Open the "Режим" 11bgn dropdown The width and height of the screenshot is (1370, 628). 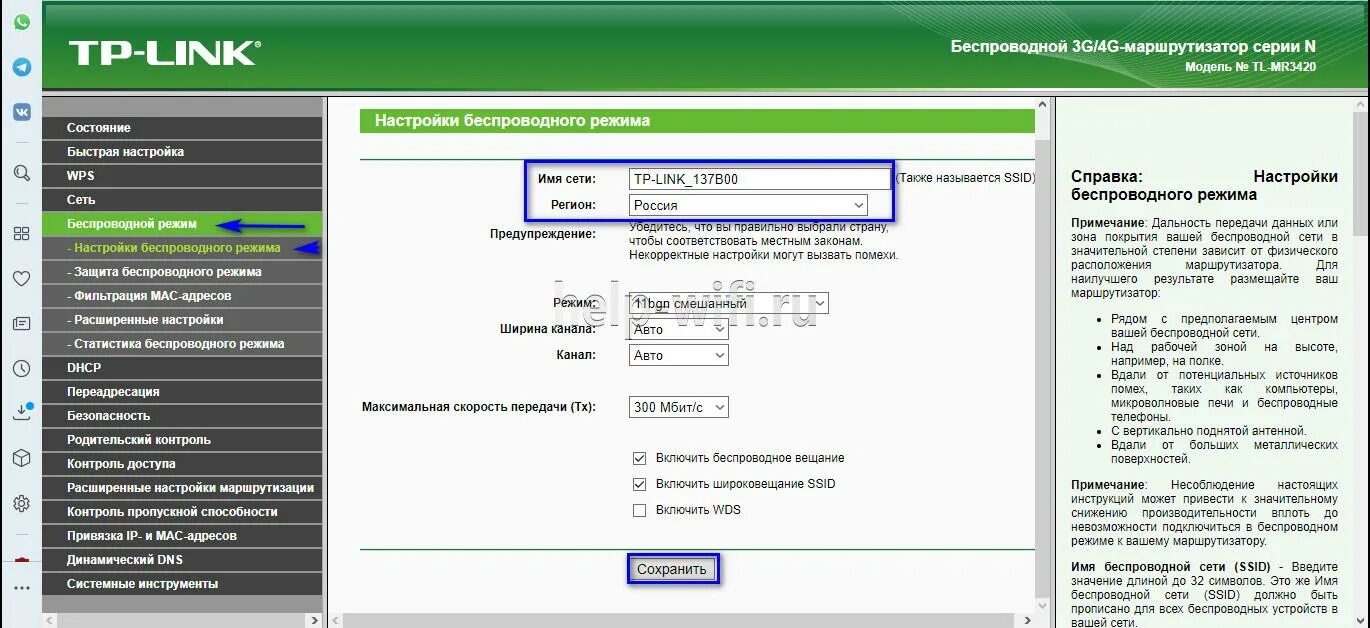pyautogui.click(x=729, y=303)
